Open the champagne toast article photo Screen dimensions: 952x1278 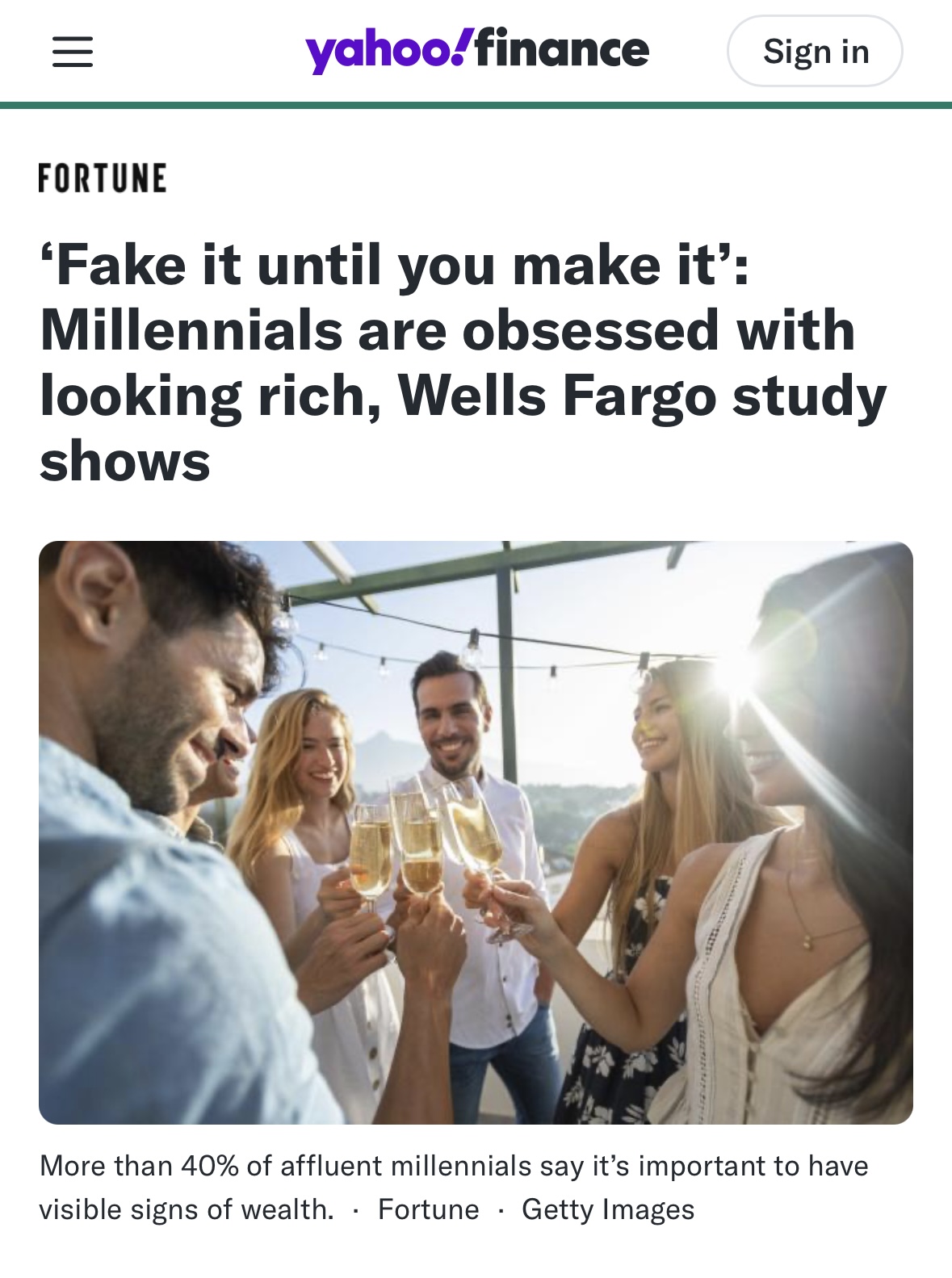click(x=476, y=832)
